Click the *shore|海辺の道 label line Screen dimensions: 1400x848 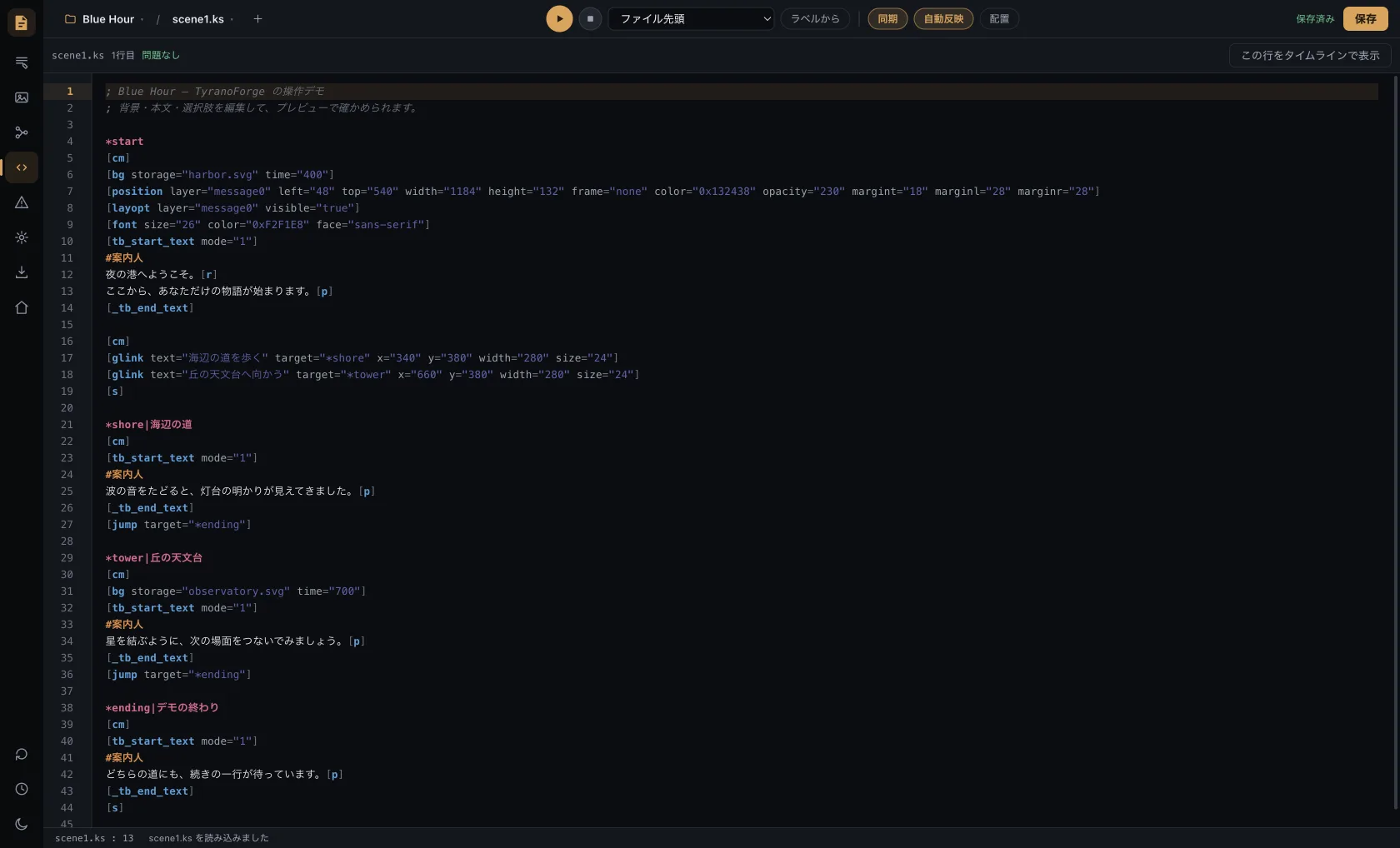(x=148, y=425)
